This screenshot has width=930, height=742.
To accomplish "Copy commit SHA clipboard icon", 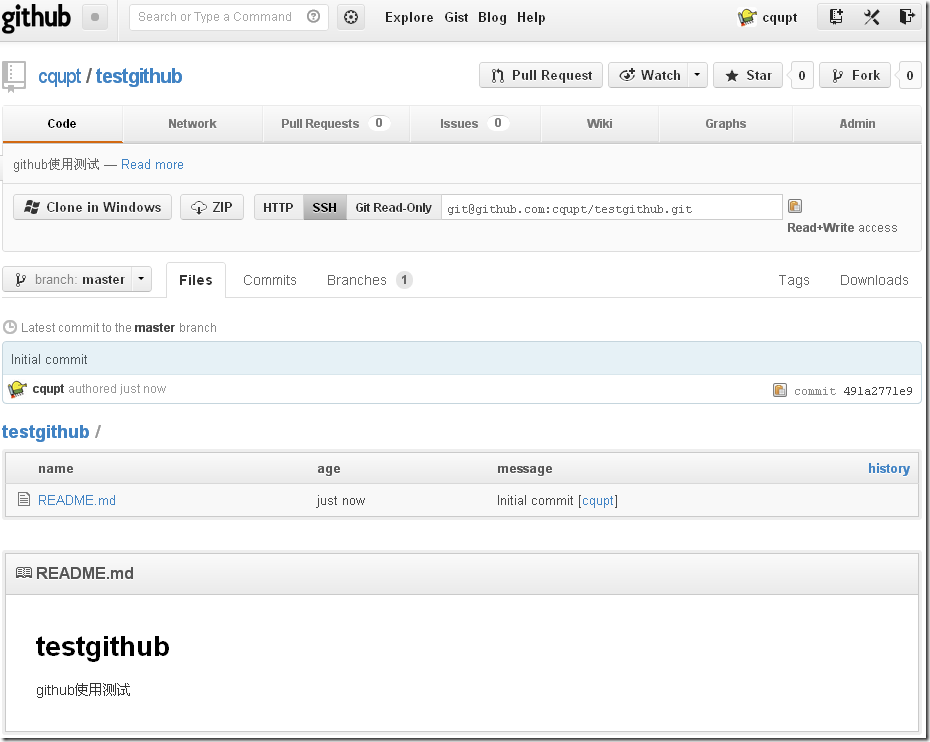I will tap(780, 390).
